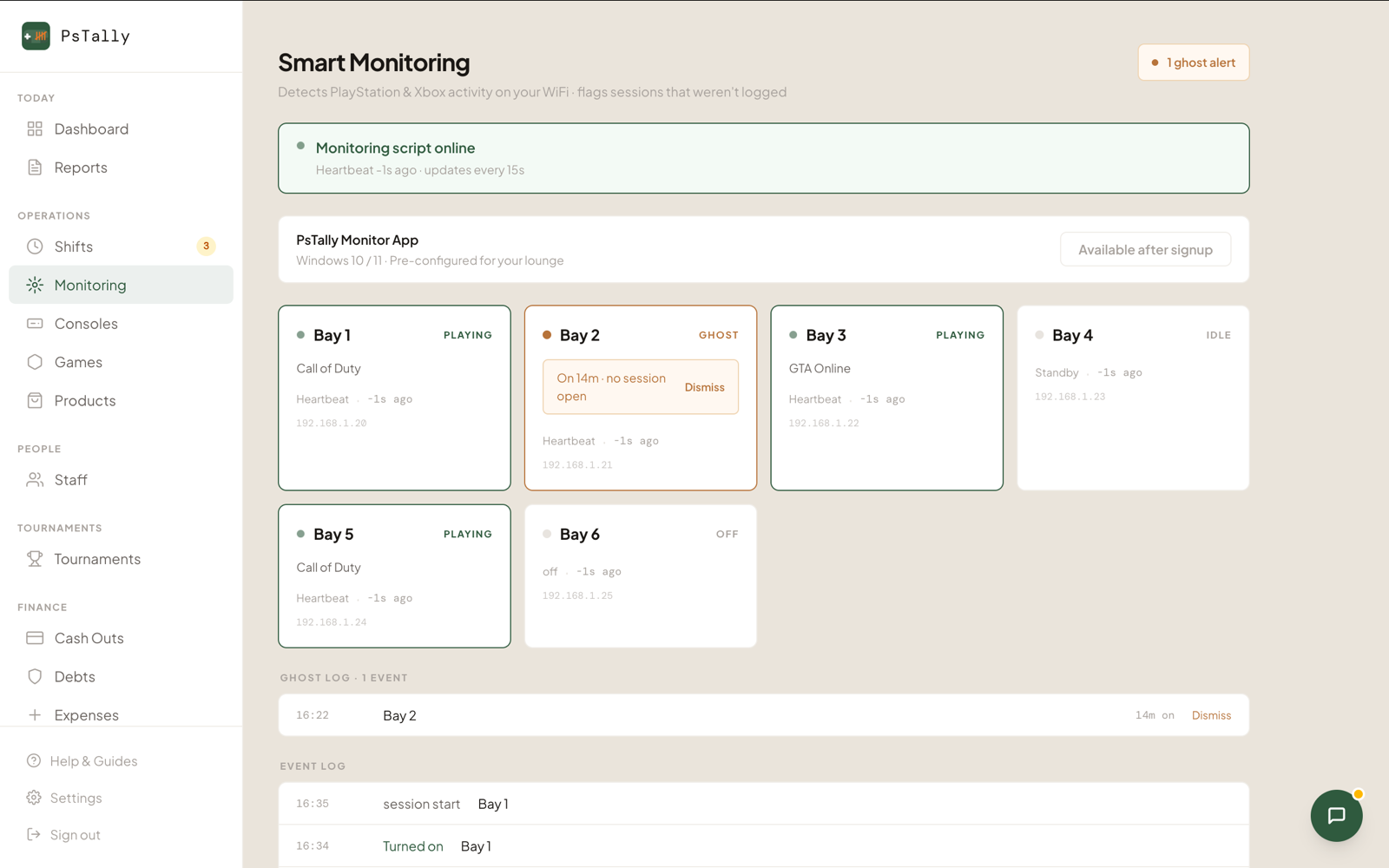Select the Consoles icon in sidebar
The image size is (1389, 868).
35,324
